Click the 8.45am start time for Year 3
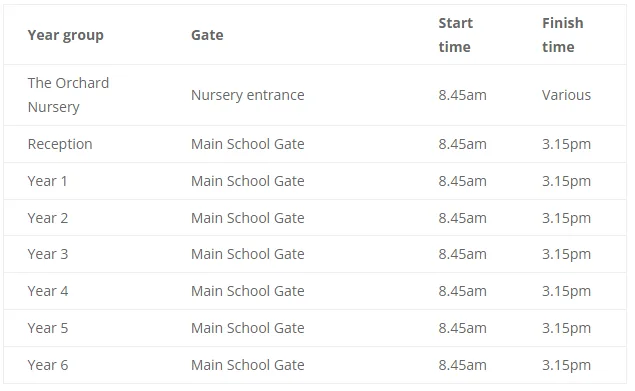Viewport: 635px width, 391px height. [x=462, y=254]
